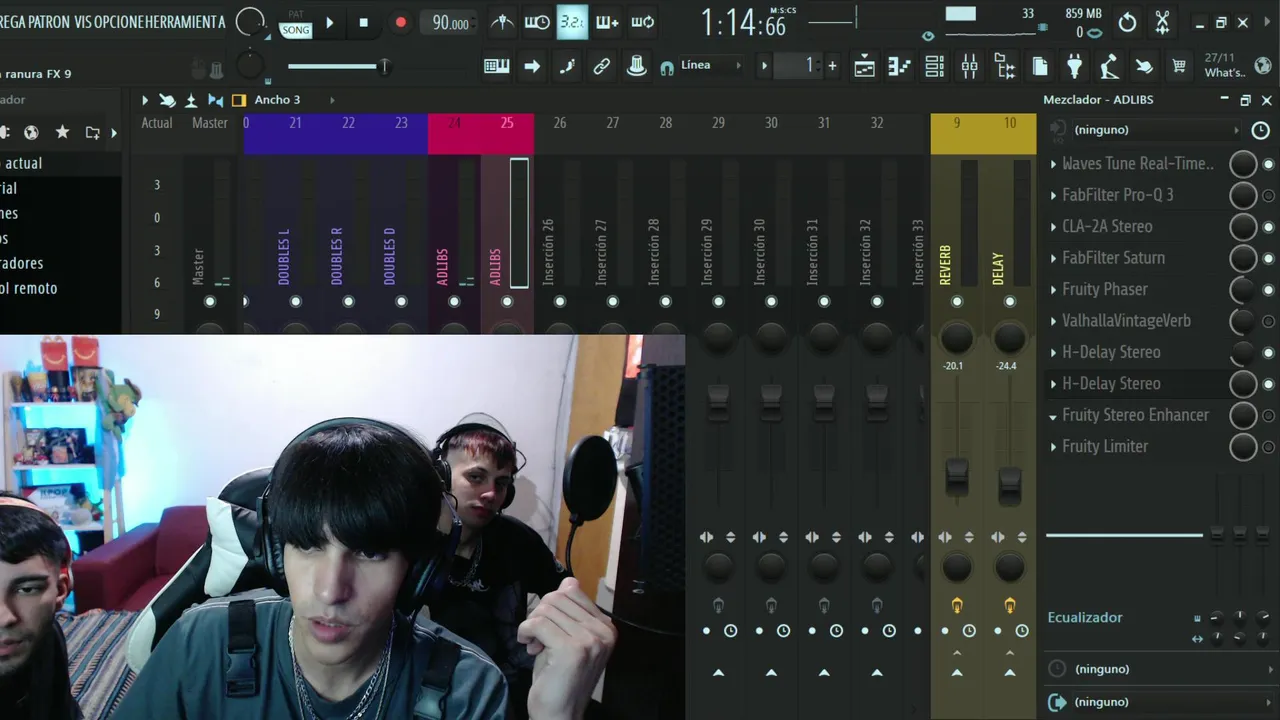
Task: Open the Línea snap dropdown
Action: tap(711, 65)
